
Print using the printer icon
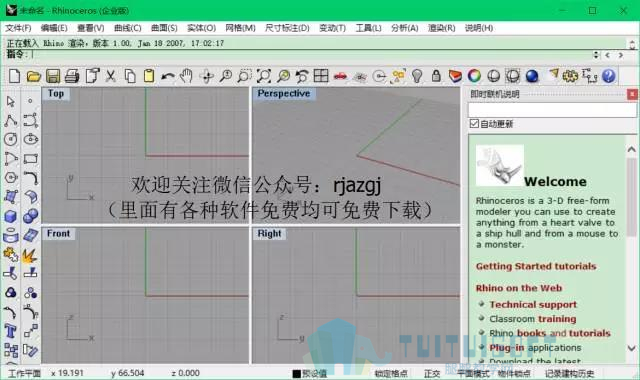click(72, 76)
